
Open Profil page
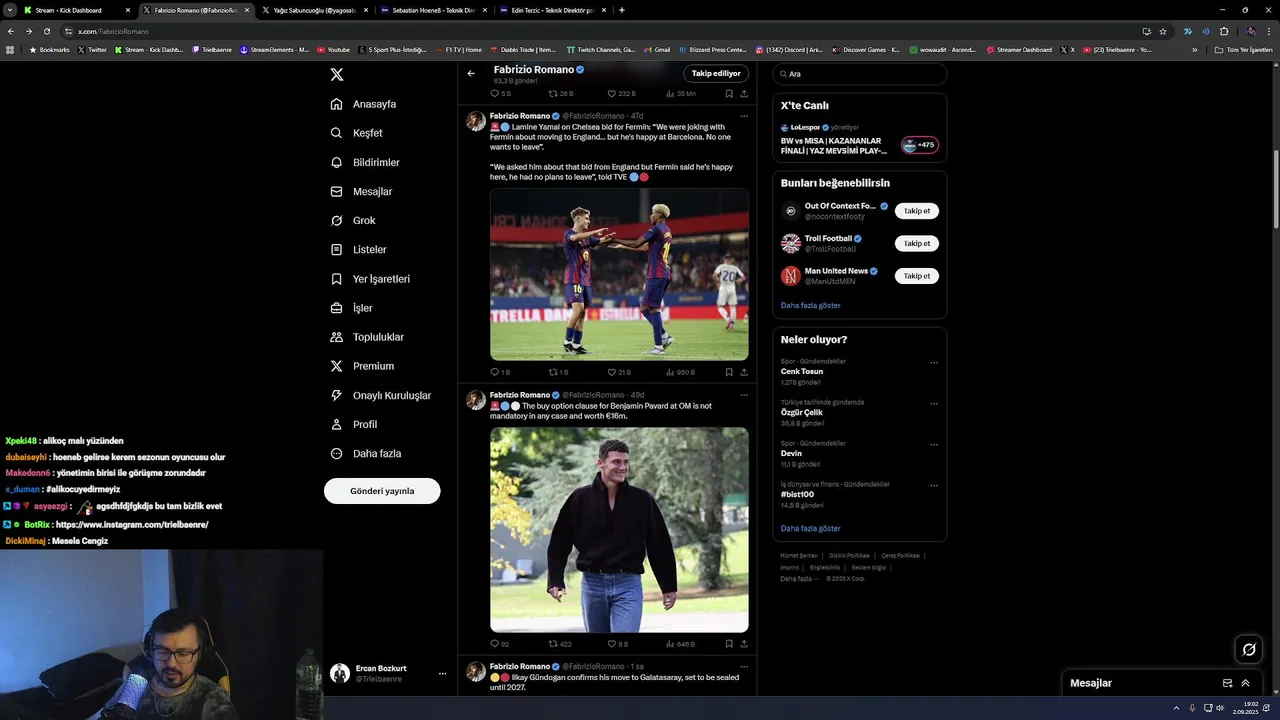click(x=354, y=424)
